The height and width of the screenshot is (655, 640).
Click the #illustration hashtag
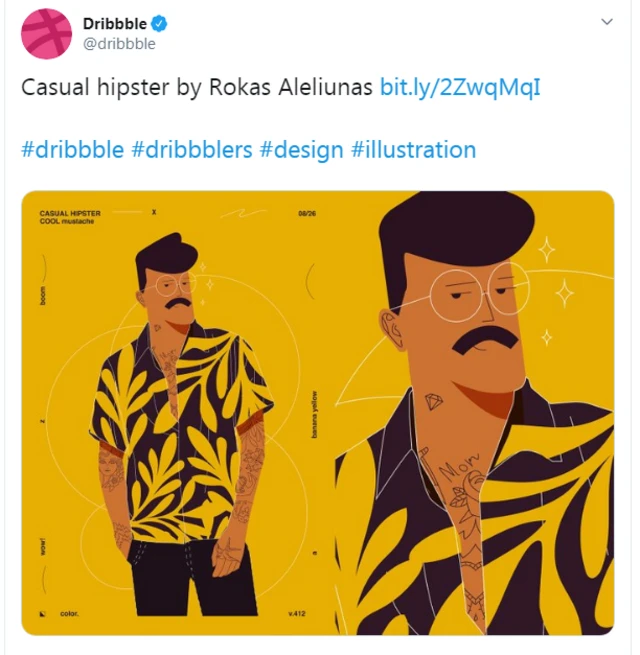[x=413, y=150]
